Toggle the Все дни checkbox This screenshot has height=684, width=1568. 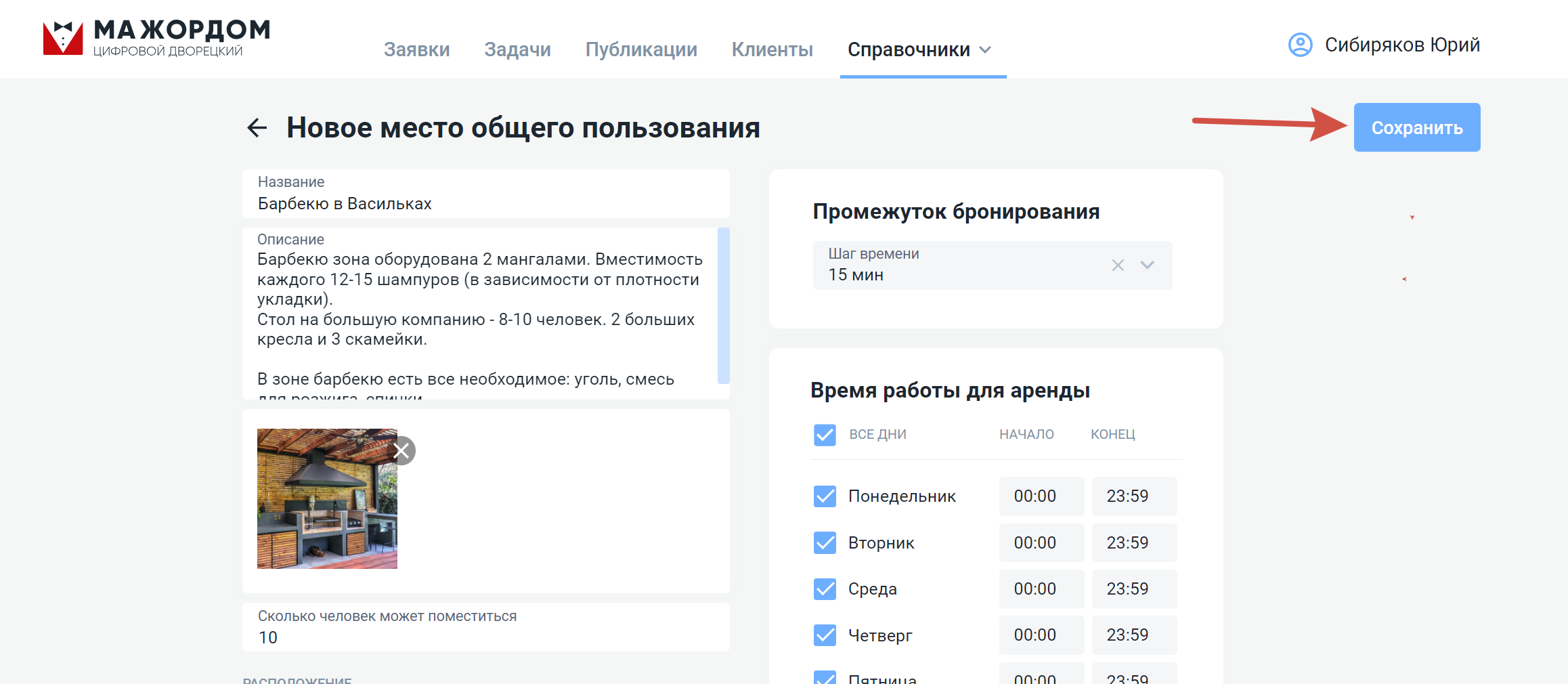(x=825, y=435)
